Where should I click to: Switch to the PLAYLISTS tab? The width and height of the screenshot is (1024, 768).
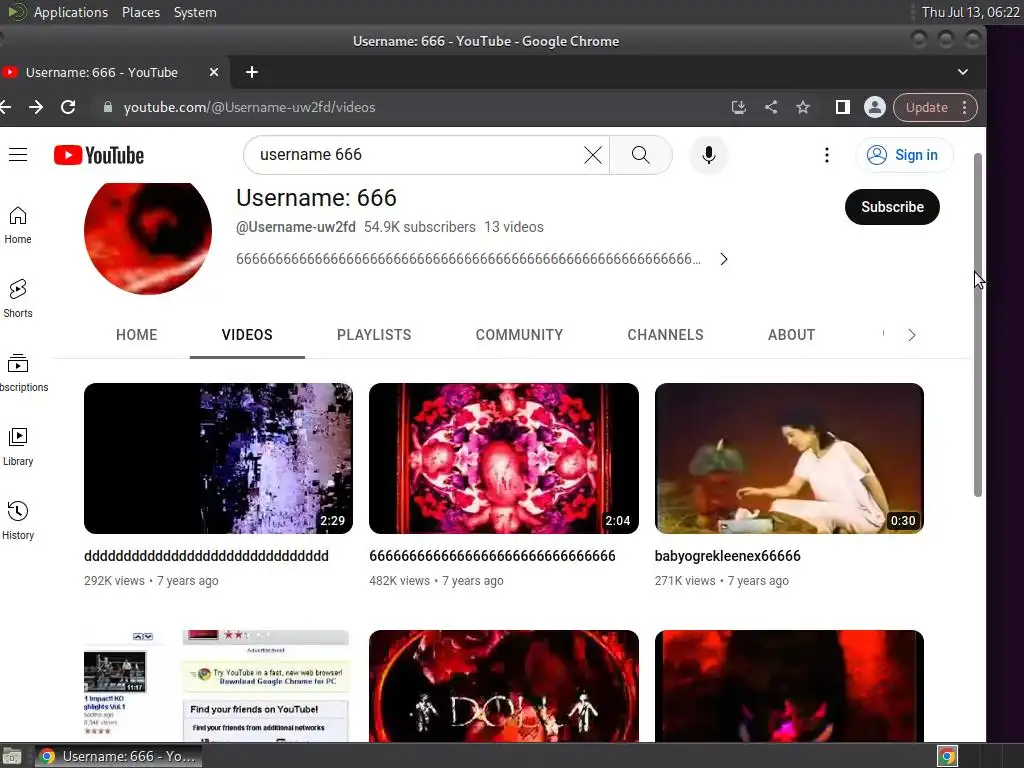tap(374, 335)
